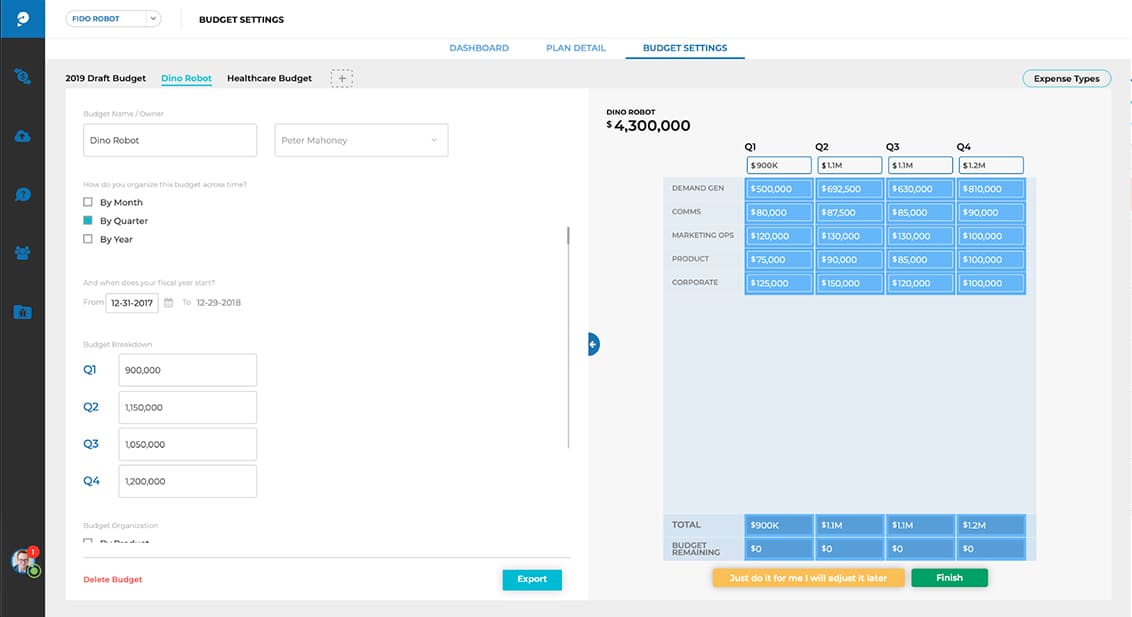Select the Healthcare Budget tab

pyautogui.click(x=269, y=78)
